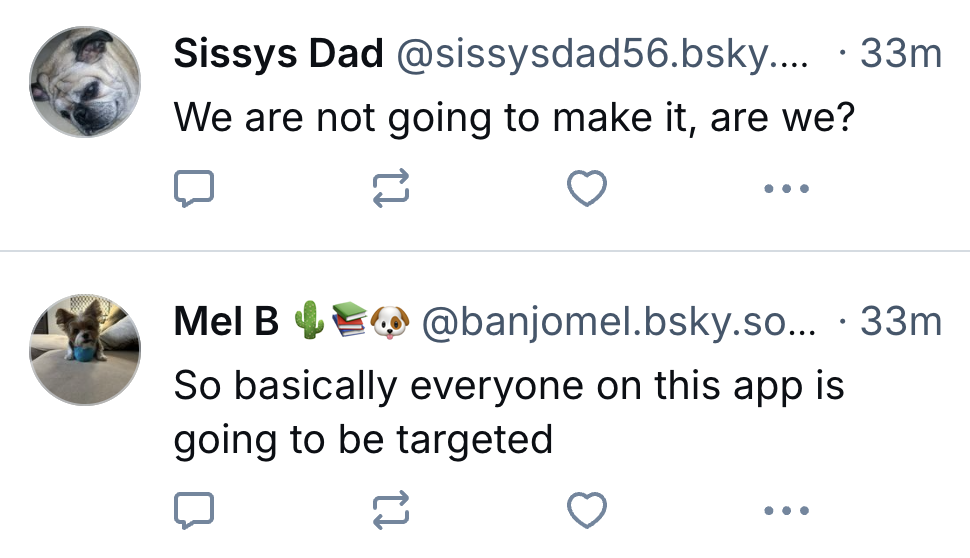Open Sissys Dad's bulldog profile avatar
The width and height of the screenshot is (970, 558).
tap(85, 82)
